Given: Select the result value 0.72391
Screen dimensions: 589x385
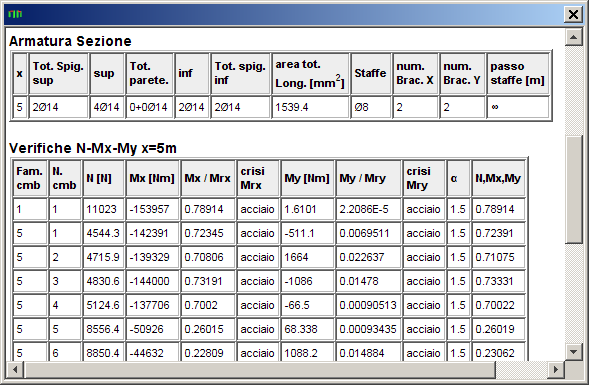Looking at the screenshot, I should (x=498, y=233).
